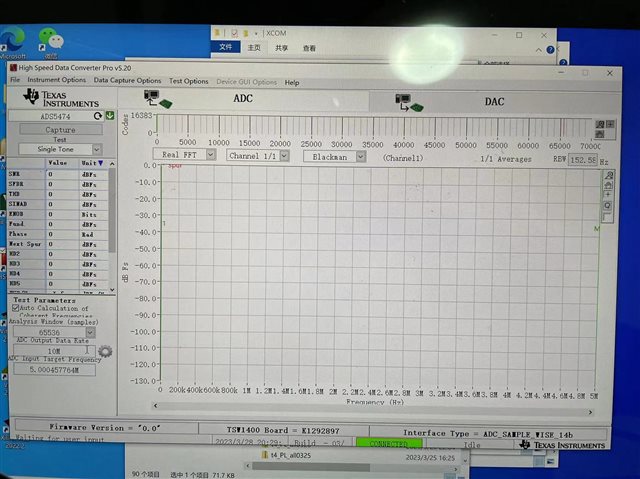
Task: Open the 共享 tab in XCOM window
Action: point(282,48)
